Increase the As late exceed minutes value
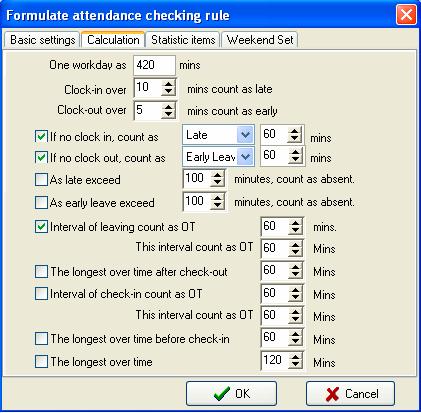The width and height of the screenshot is (421, 413). tap(217, 175)
